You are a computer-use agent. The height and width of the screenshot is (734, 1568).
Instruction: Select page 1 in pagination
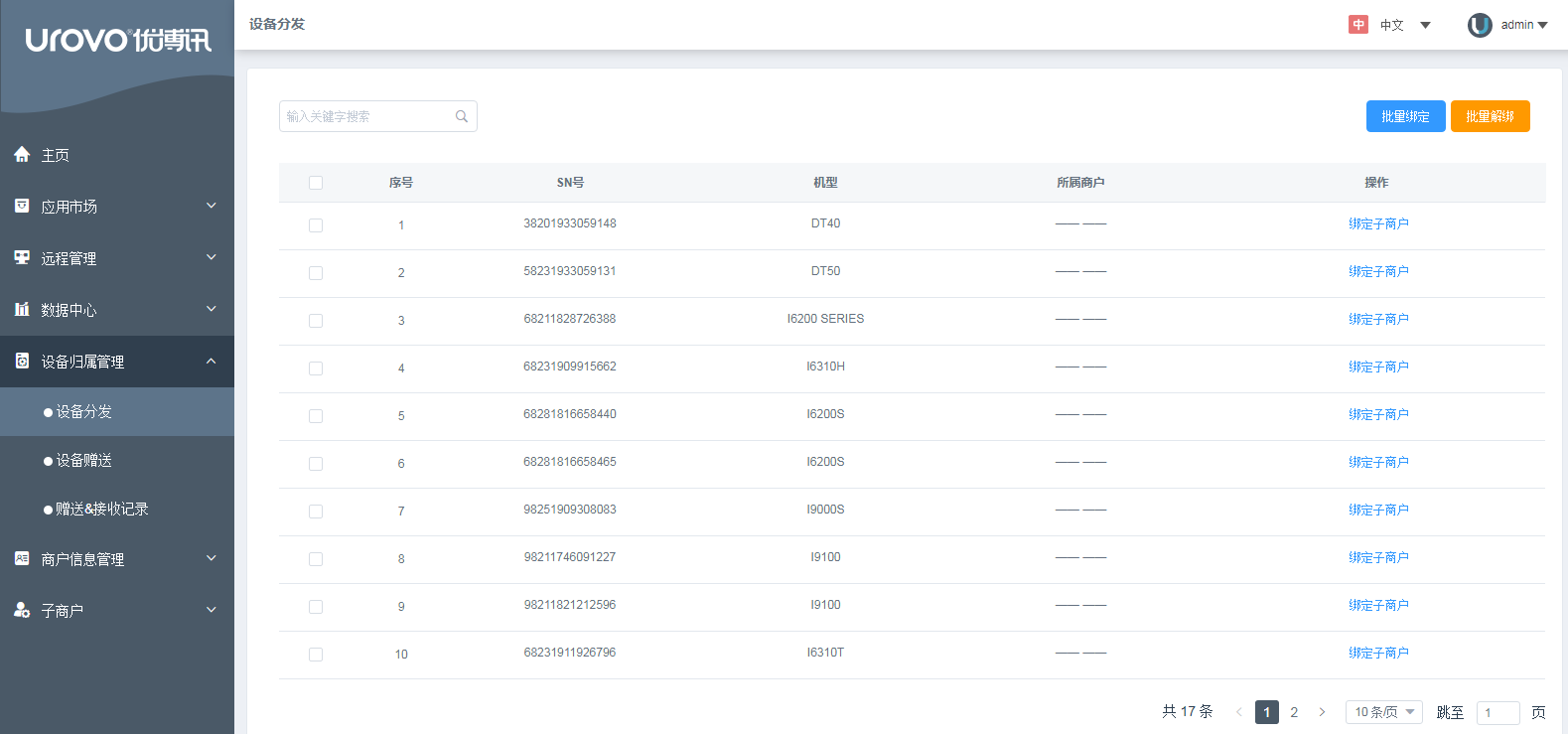point(1266,712)
